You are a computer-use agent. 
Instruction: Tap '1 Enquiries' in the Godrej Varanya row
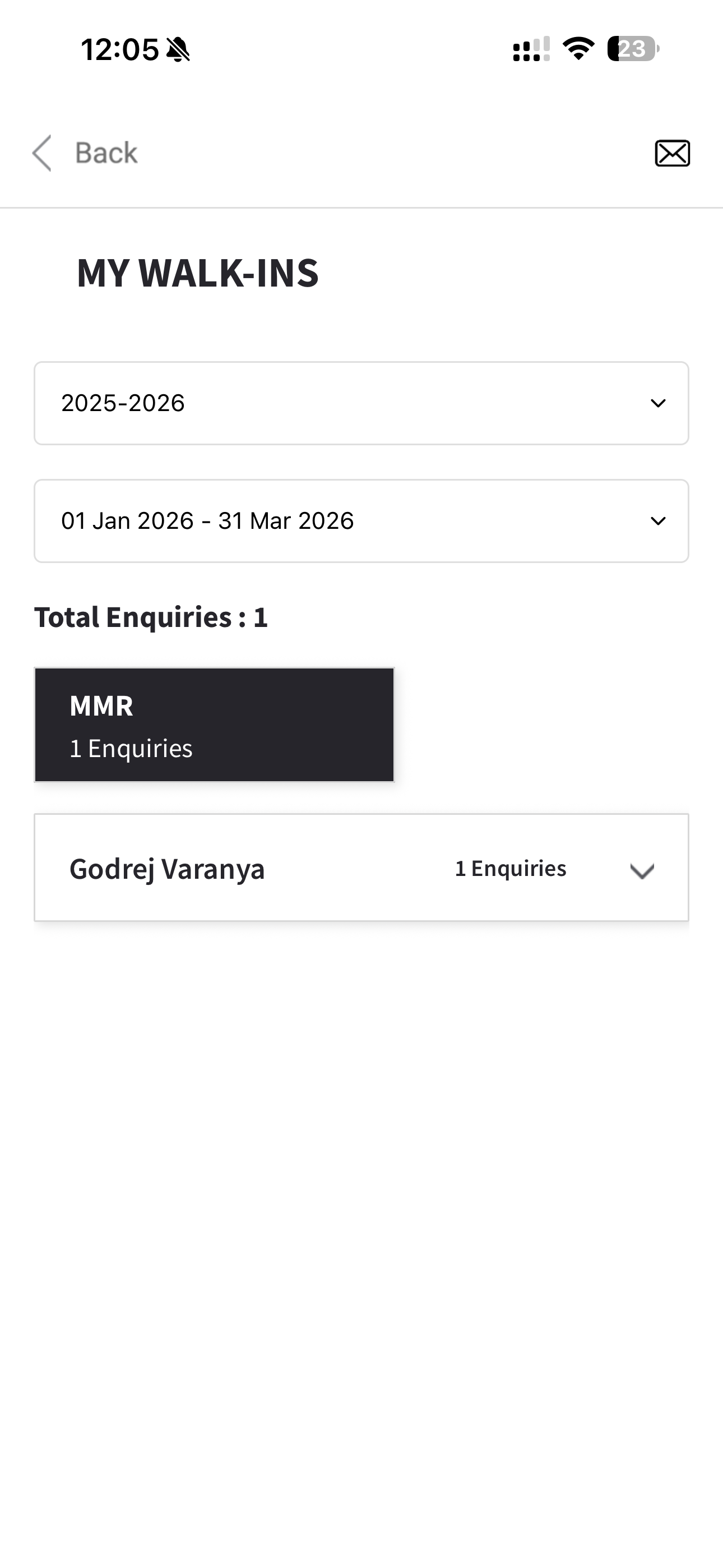pos(510,869)
